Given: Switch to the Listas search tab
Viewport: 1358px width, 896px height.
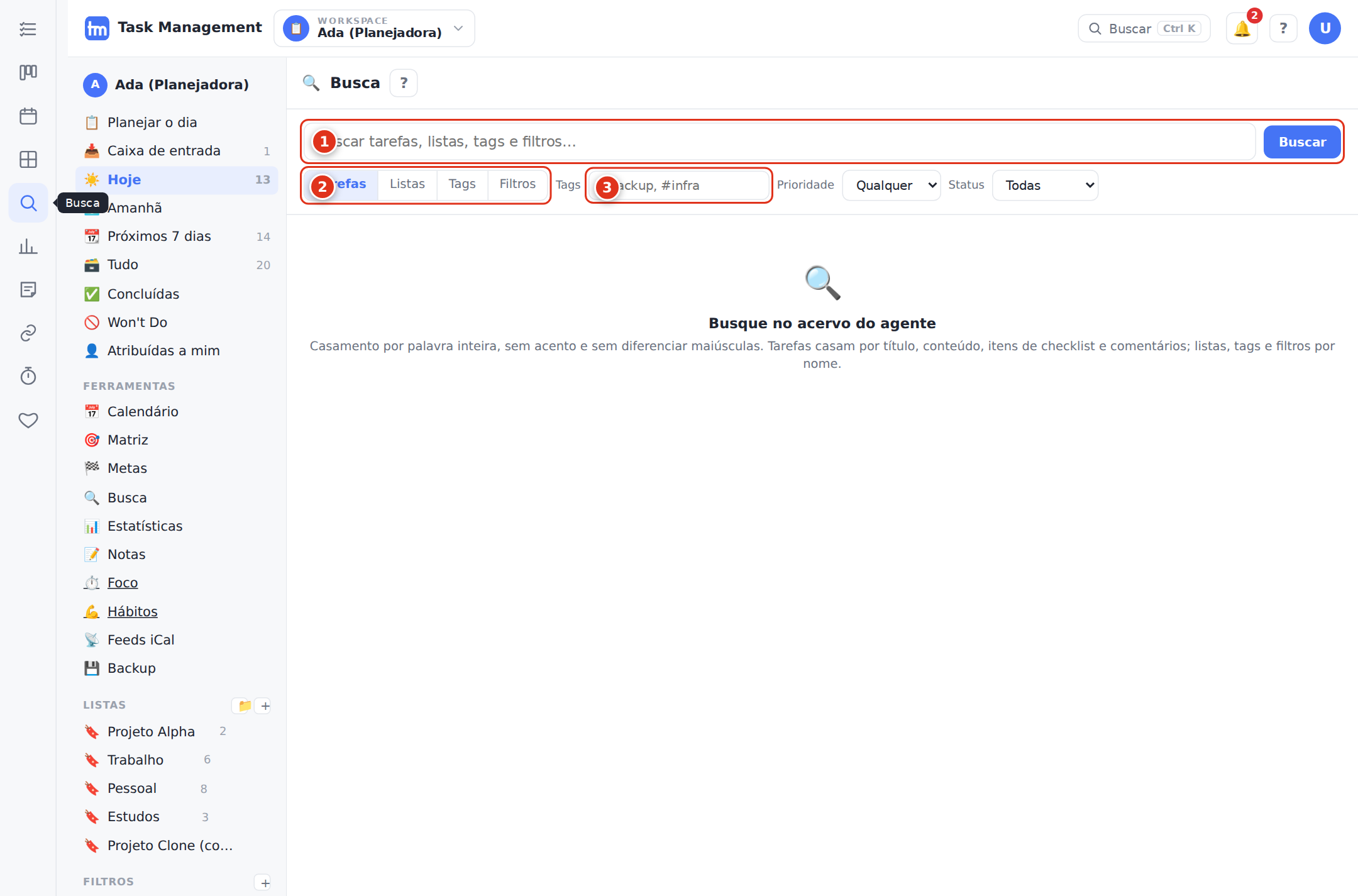Looking at the screenshot, I should tap(407, 184).
